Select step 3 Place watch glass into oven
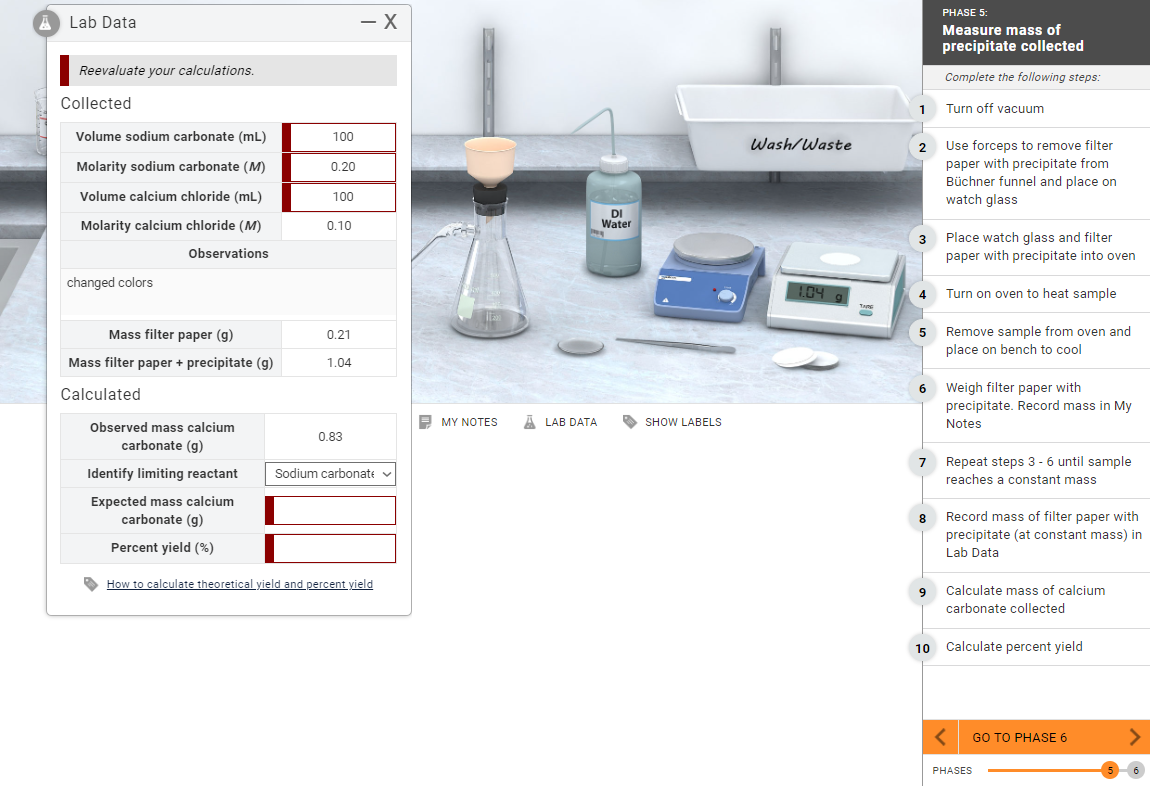The height and width of the screenshot is (804, 1150). pos(1036,247)
